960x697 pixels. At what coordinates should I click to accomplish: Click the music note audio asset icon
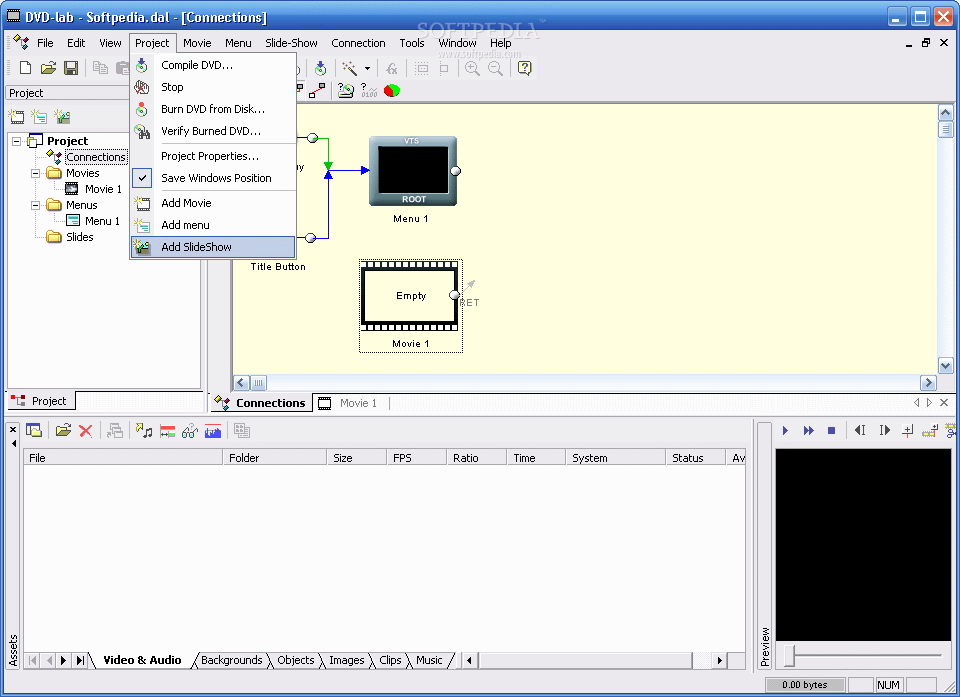(144, 431)
